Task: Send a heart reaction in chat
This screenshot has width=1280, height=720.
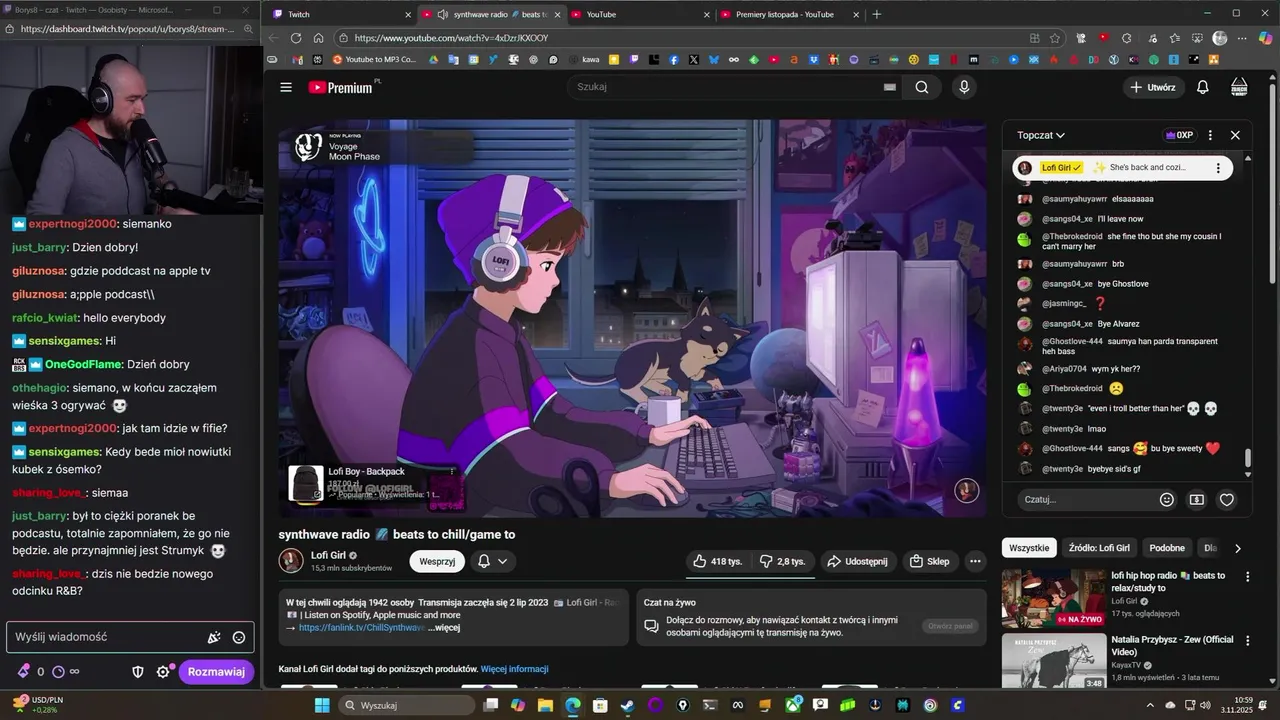Action: tap(1227, 499)
